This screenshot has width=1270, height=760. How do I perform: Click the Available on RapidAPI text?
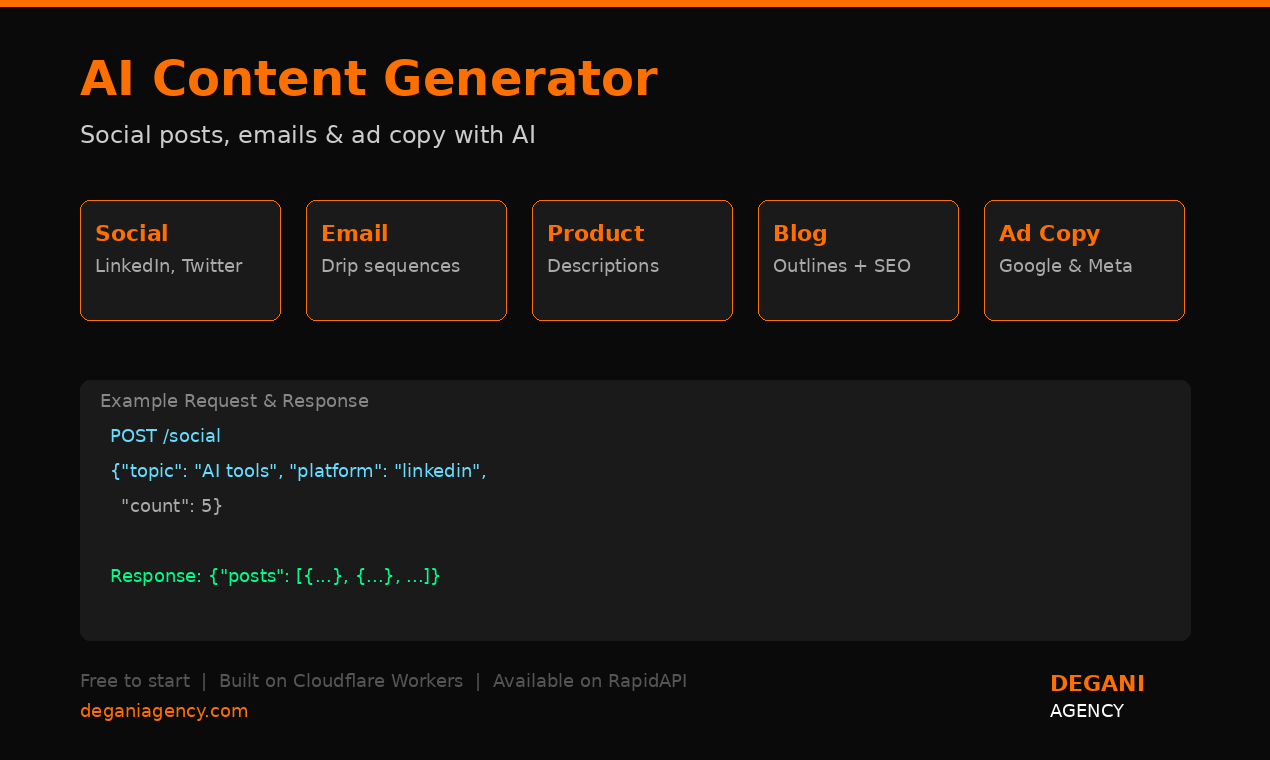(590, 680)
